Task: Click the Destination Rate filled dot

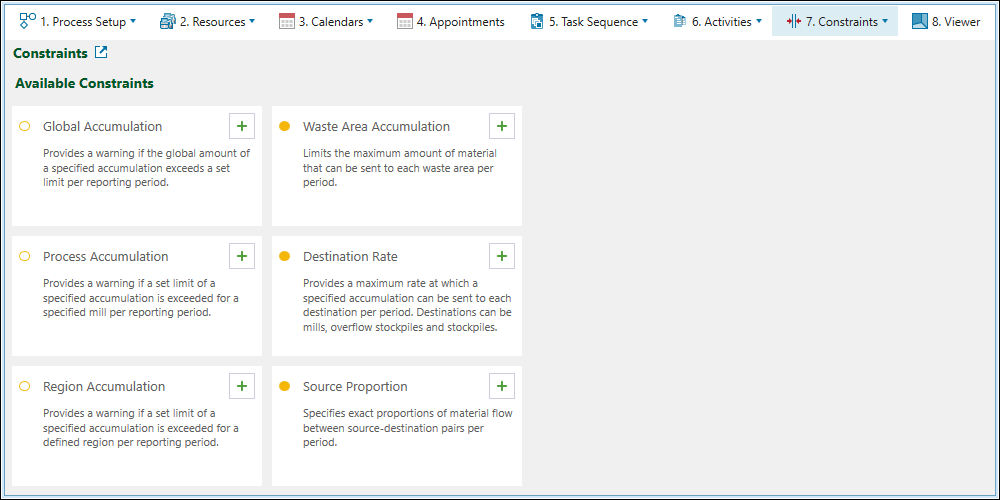Action: [285, 256]
